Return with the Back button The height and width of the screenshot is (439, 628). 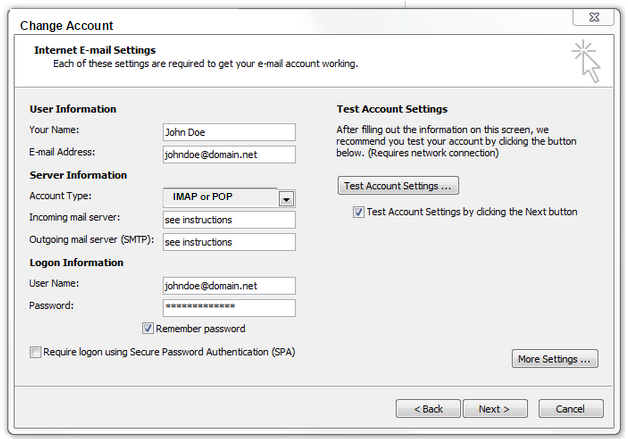pos(428,409)
